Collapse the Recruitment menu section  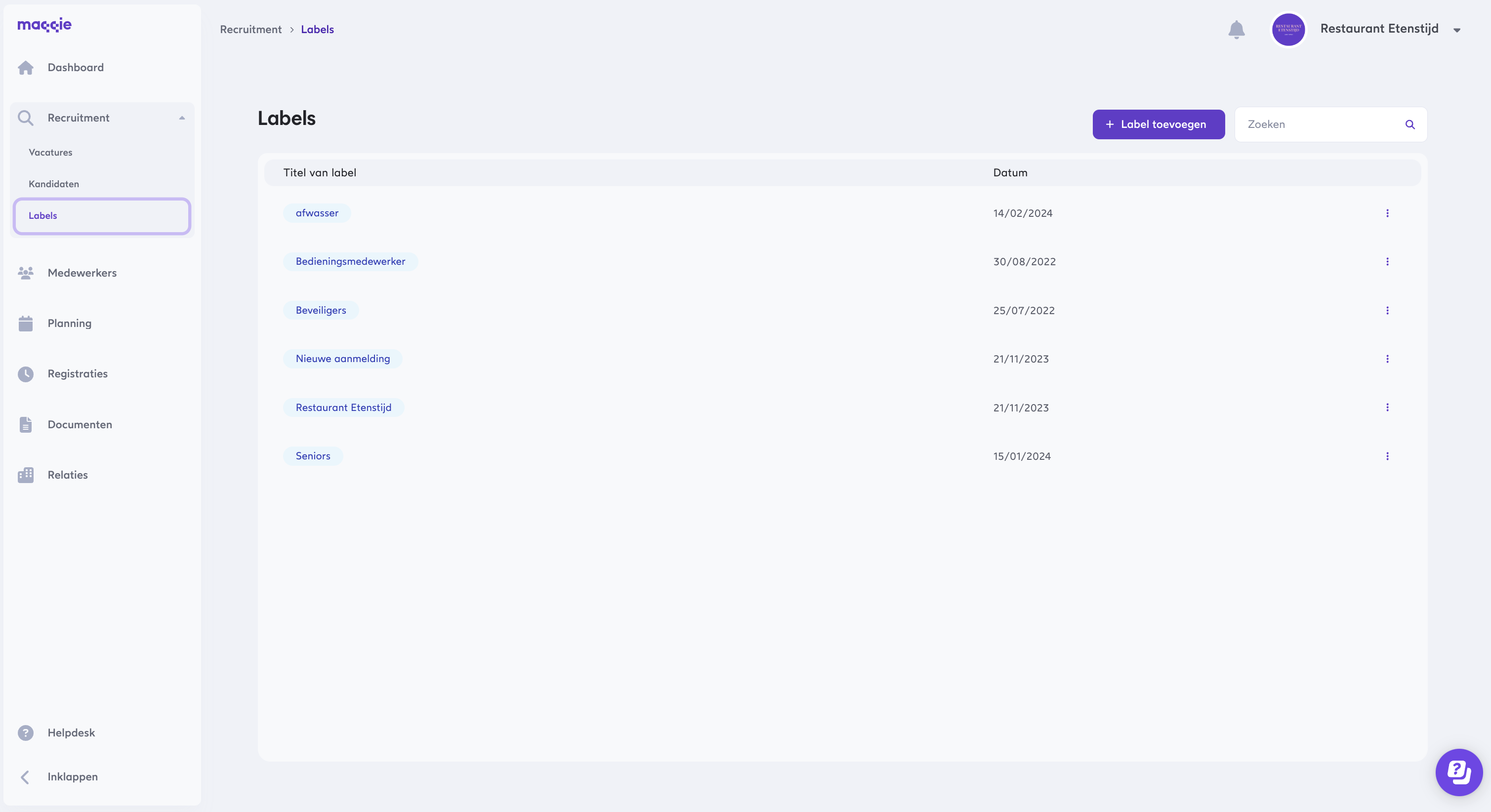tap(182, 118)
